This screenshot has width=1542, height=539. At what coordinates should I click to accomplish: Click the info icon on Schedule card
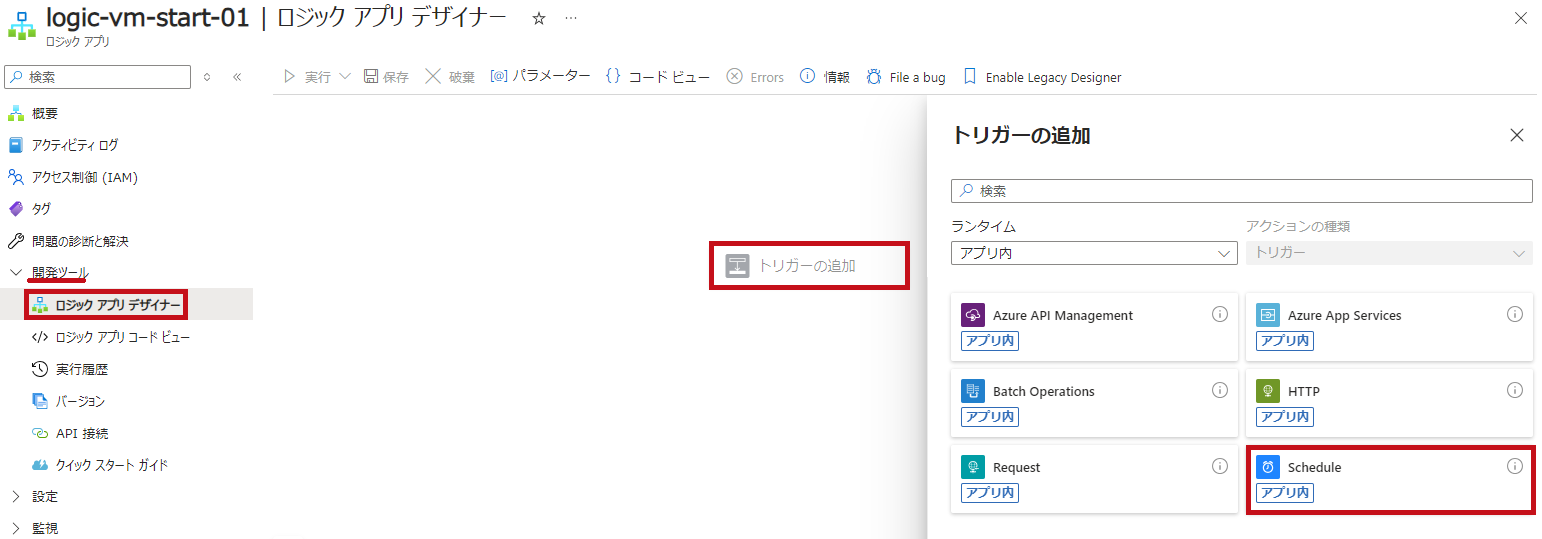click(1515, 466)
